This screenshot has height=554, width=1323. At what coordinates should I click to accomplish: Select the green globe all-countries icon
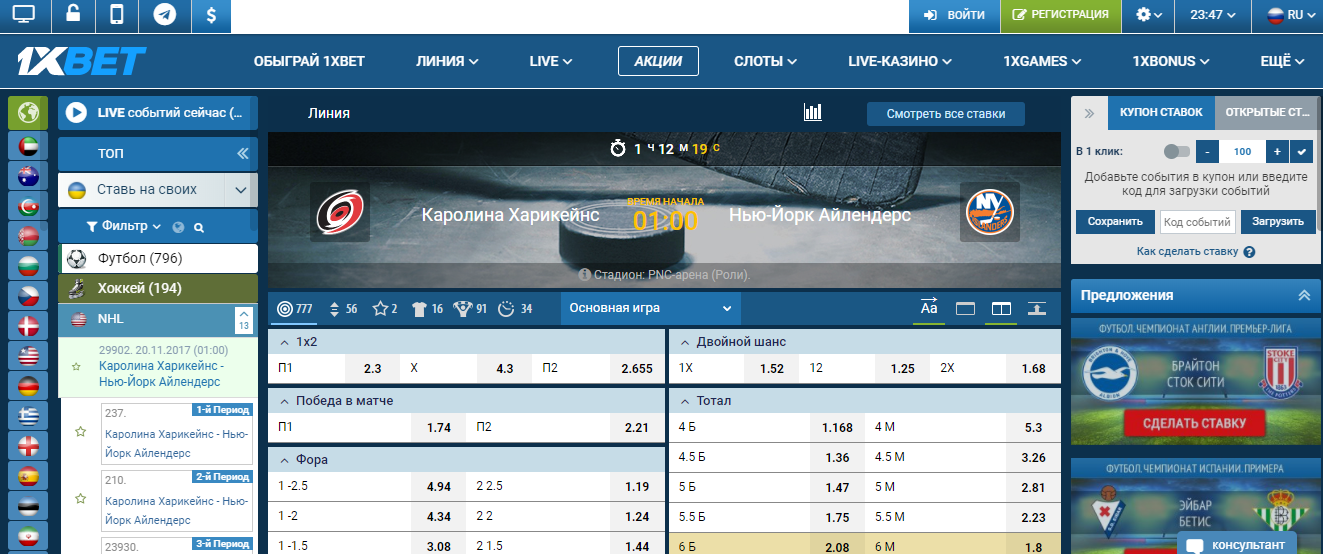pyautogui.click(x=27, y=112)
